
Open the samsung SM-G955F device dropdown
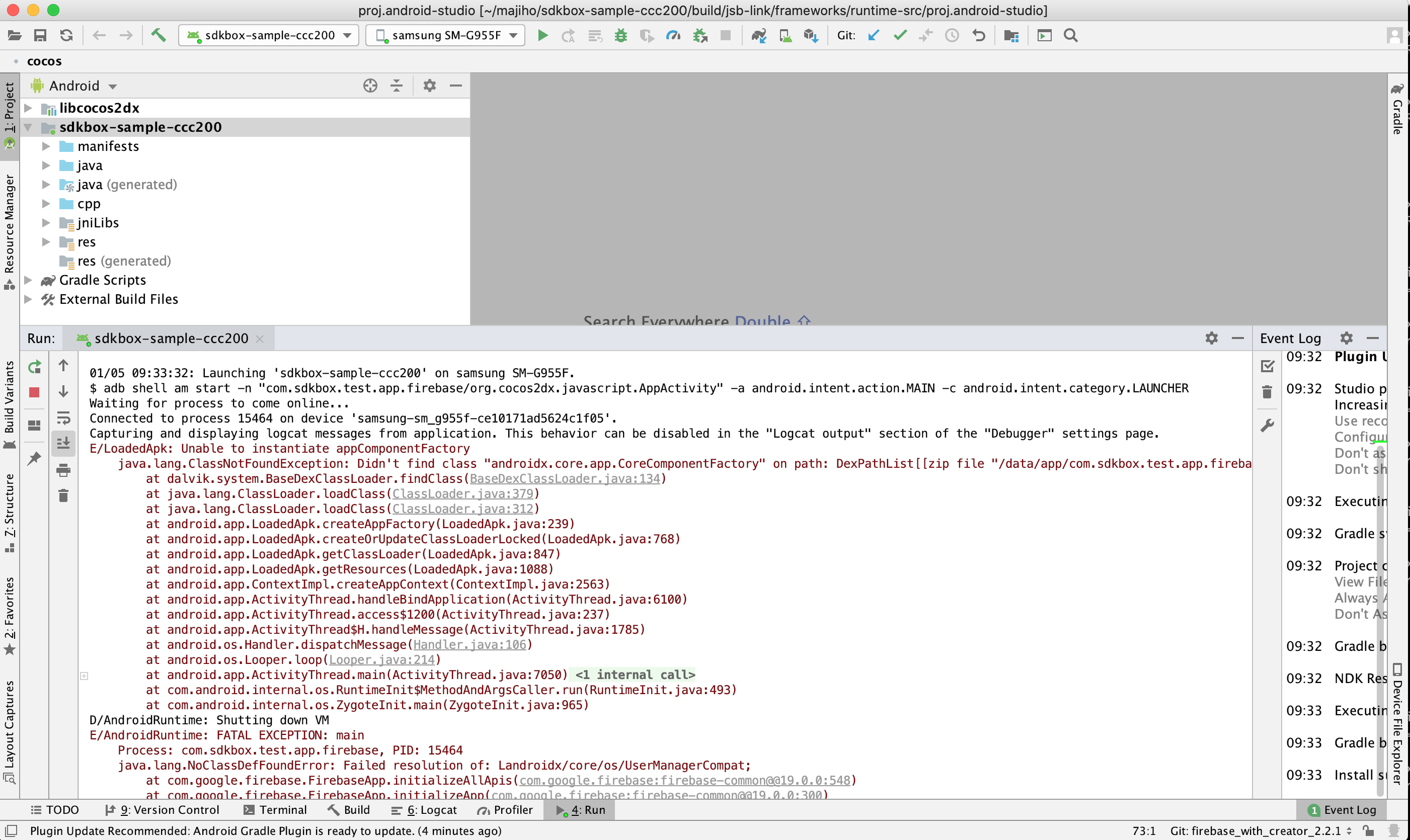coord(446,36)
